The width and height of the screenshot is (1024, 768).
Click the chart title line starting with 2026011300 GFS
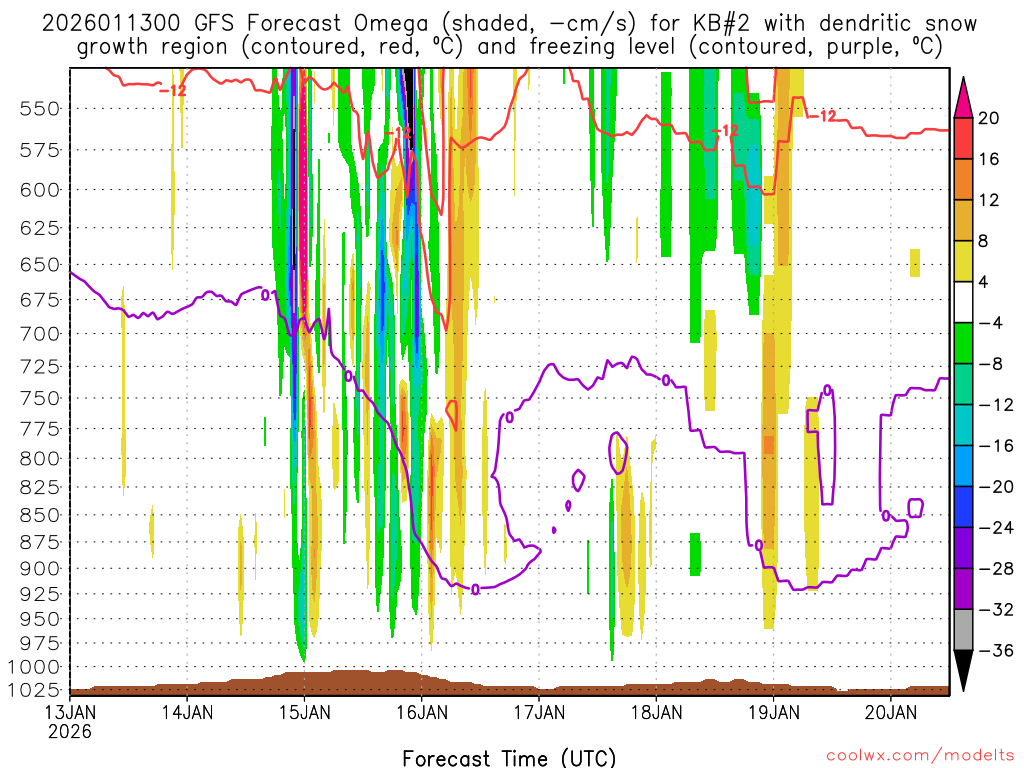[x=509, y=24]
